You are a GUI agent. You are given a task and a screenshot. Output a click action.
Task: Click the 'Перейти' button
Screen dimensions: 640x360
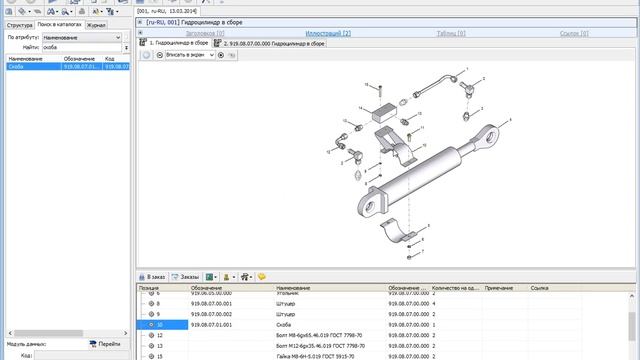[x=105, y=344]
